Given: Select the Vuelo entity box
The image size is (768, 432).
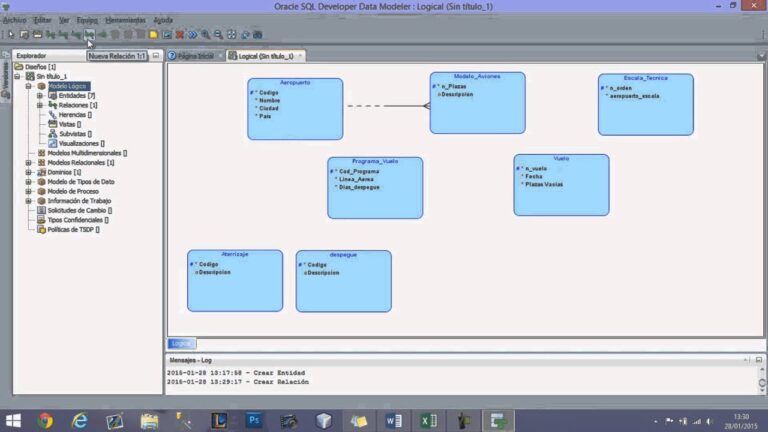Looking at the screenshot, I should pyautogui.click(x=561, y=185).
